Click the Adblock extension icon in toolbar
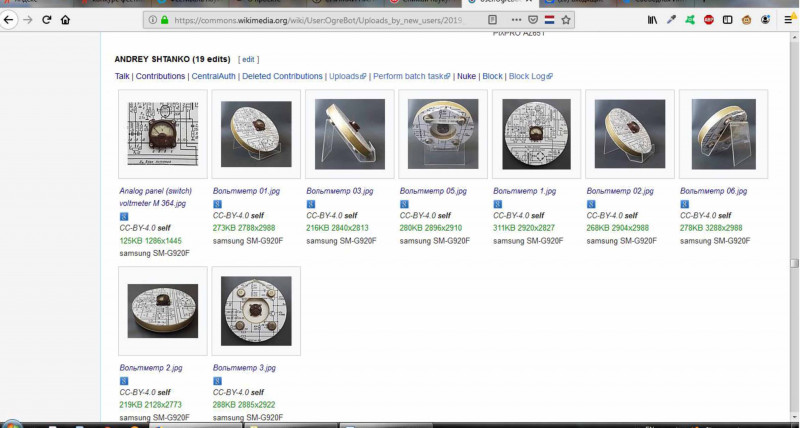 pos(709,20)
